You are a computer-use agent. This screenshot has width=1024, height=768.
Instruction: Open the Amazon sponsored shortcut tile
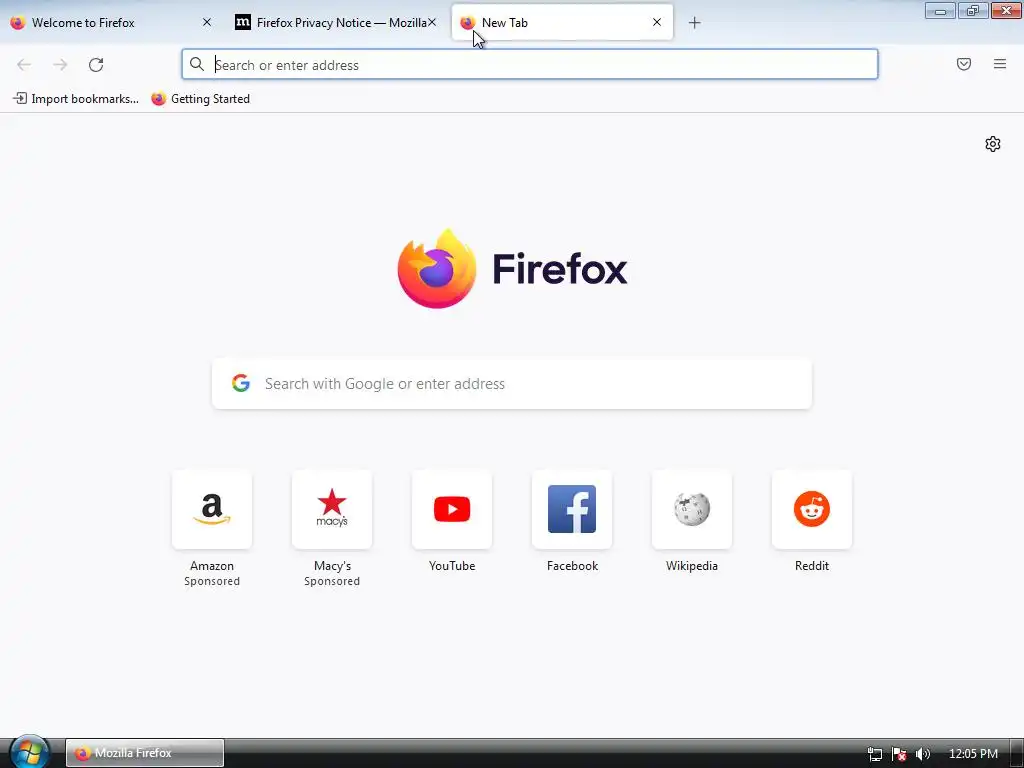coord(212,509)
